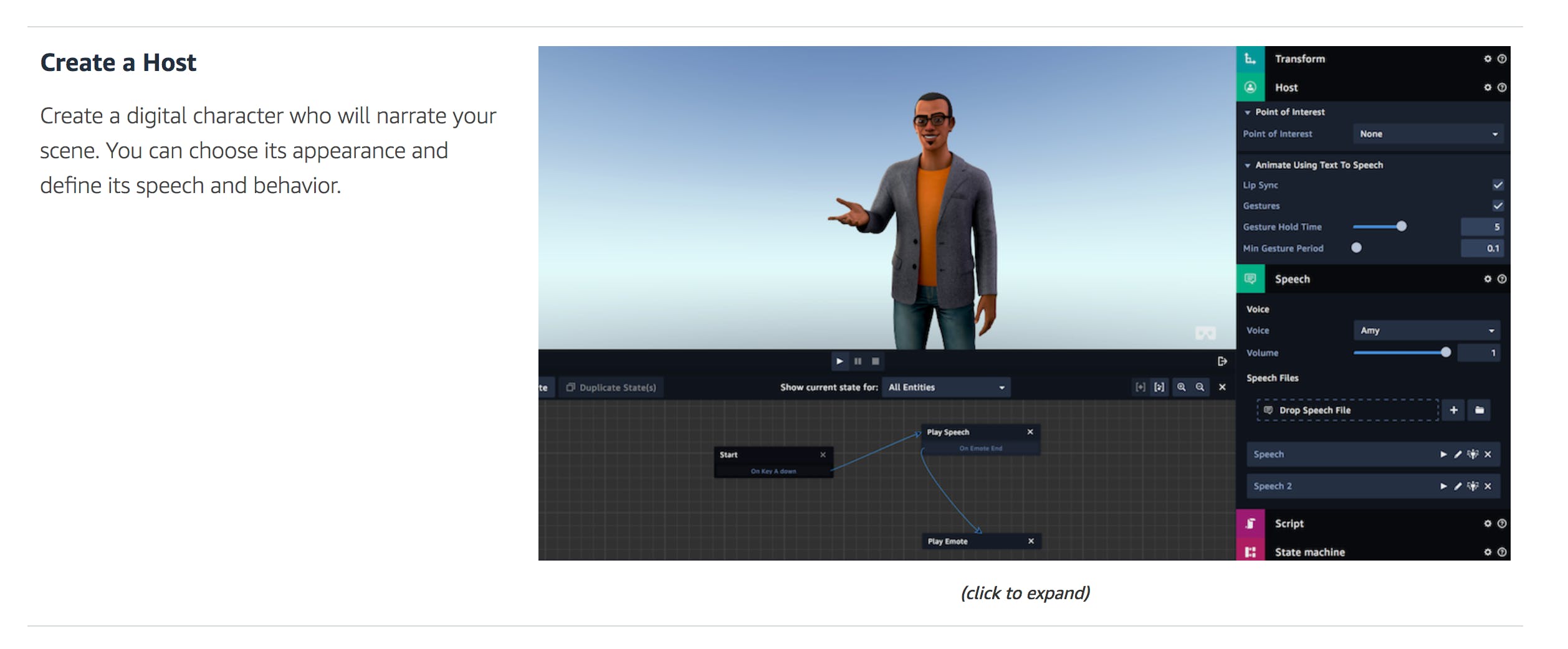Click the bracket icon left of zoom in
Screen dimensions: 1568x649
coord(1159,387)
